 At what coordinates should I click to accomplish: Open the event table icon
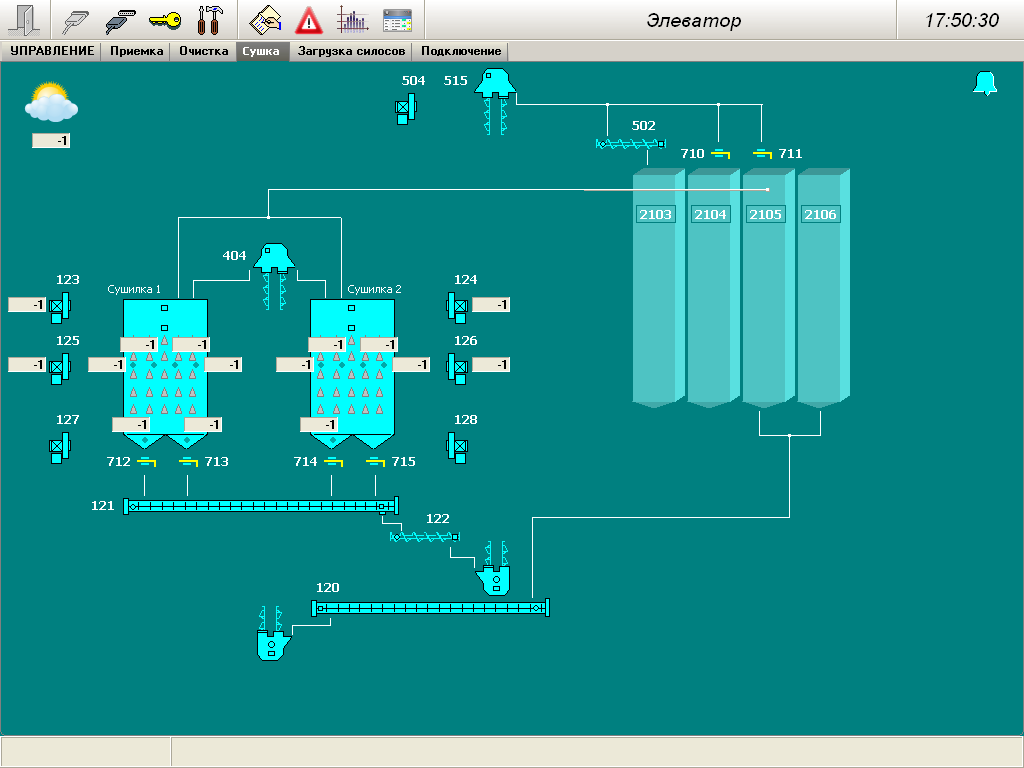(x=397, y=20)
